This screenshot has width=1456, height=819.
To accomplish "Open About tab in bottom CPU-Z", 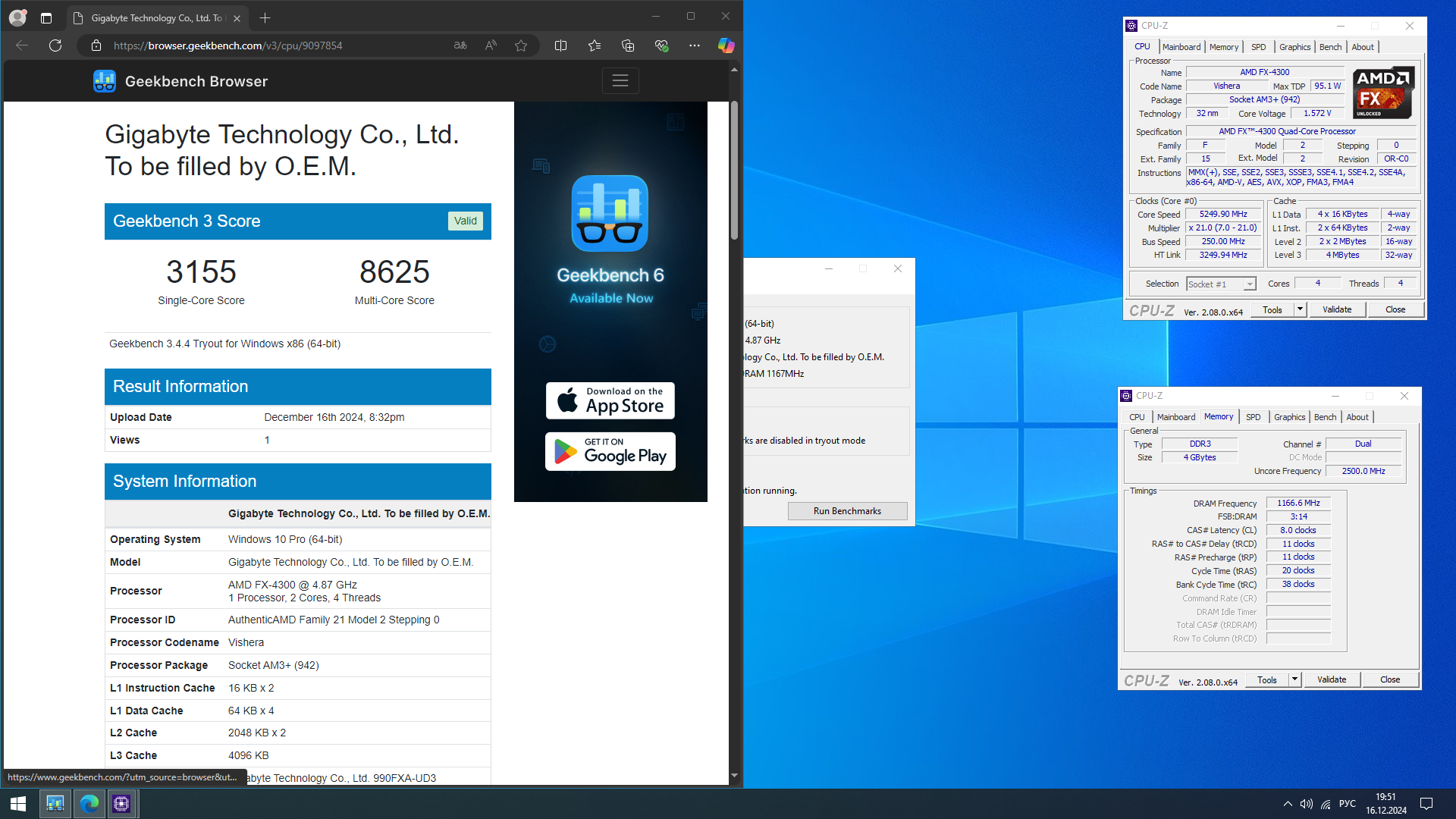I will pyautogui.click(x=1357, y=417).
